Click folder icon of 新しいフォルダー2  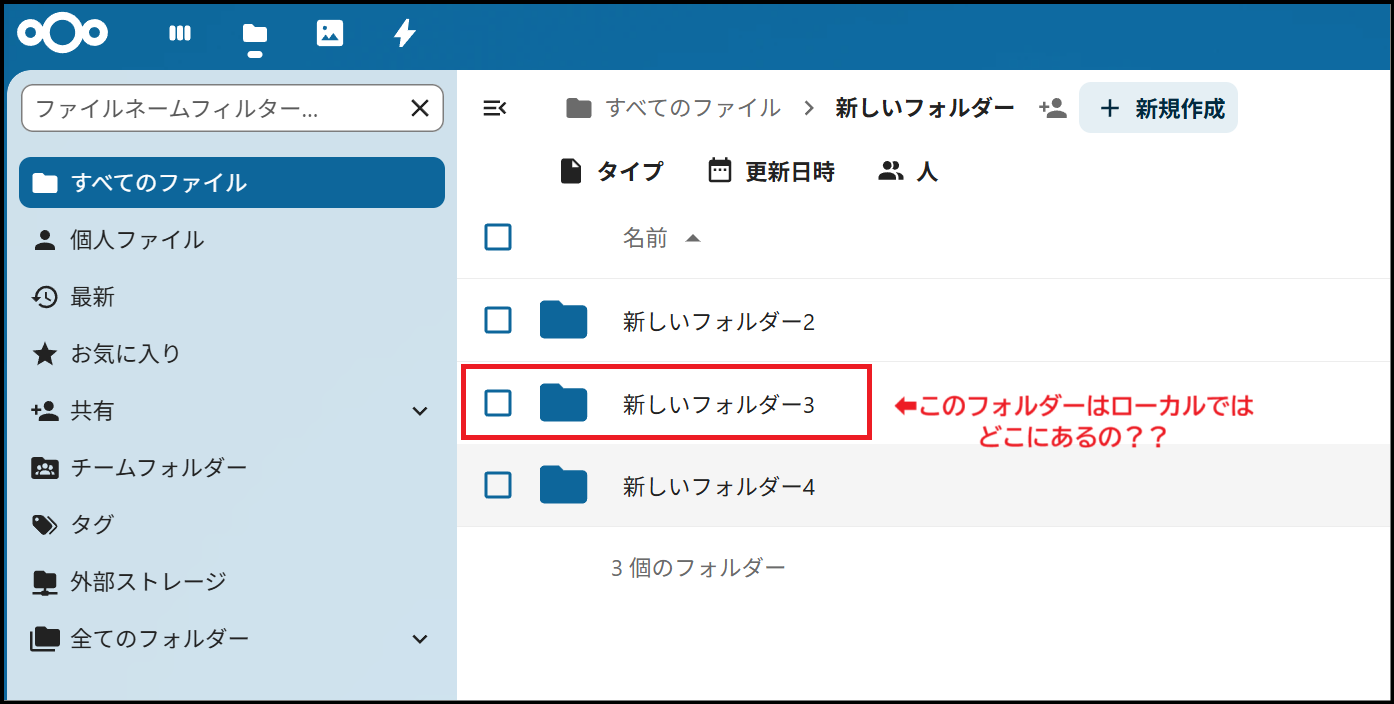click(563, 320)
